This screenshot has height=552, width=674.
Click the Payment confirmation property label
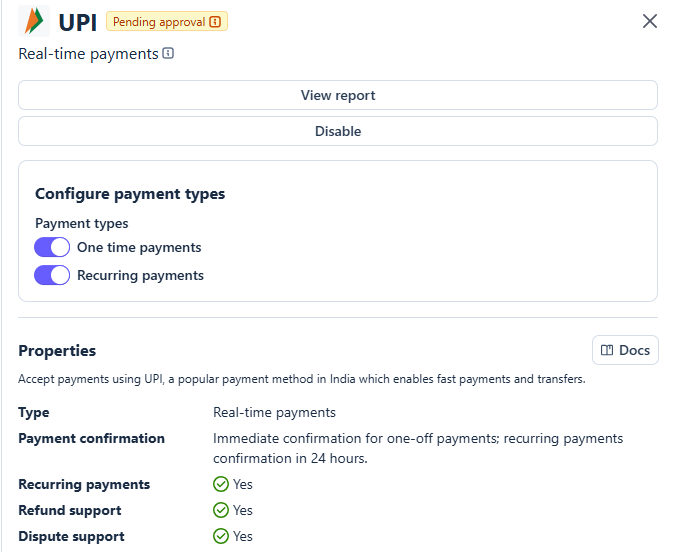pos(92,439)
